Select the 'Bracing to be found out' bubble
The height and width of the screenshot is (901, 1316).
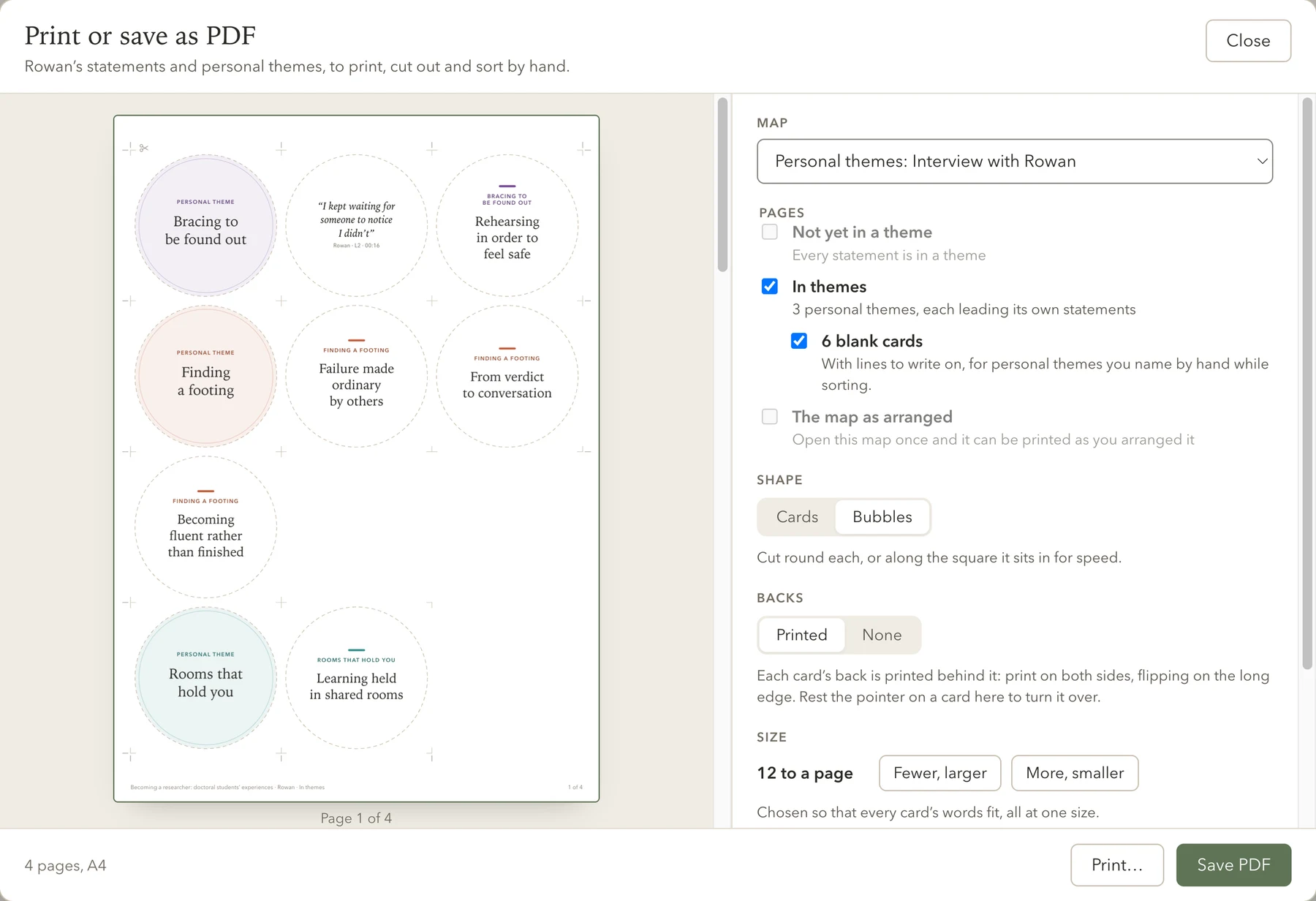click(x=205, y=225)
